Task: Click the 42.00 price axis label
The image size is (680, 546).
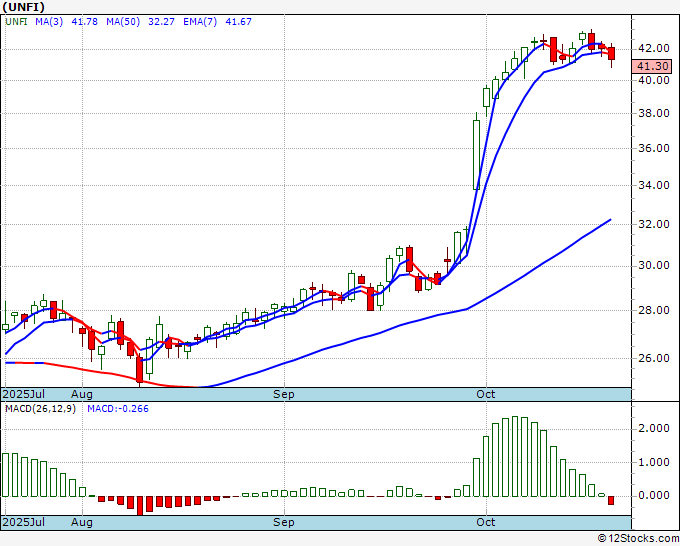Action: click(654, 49)
